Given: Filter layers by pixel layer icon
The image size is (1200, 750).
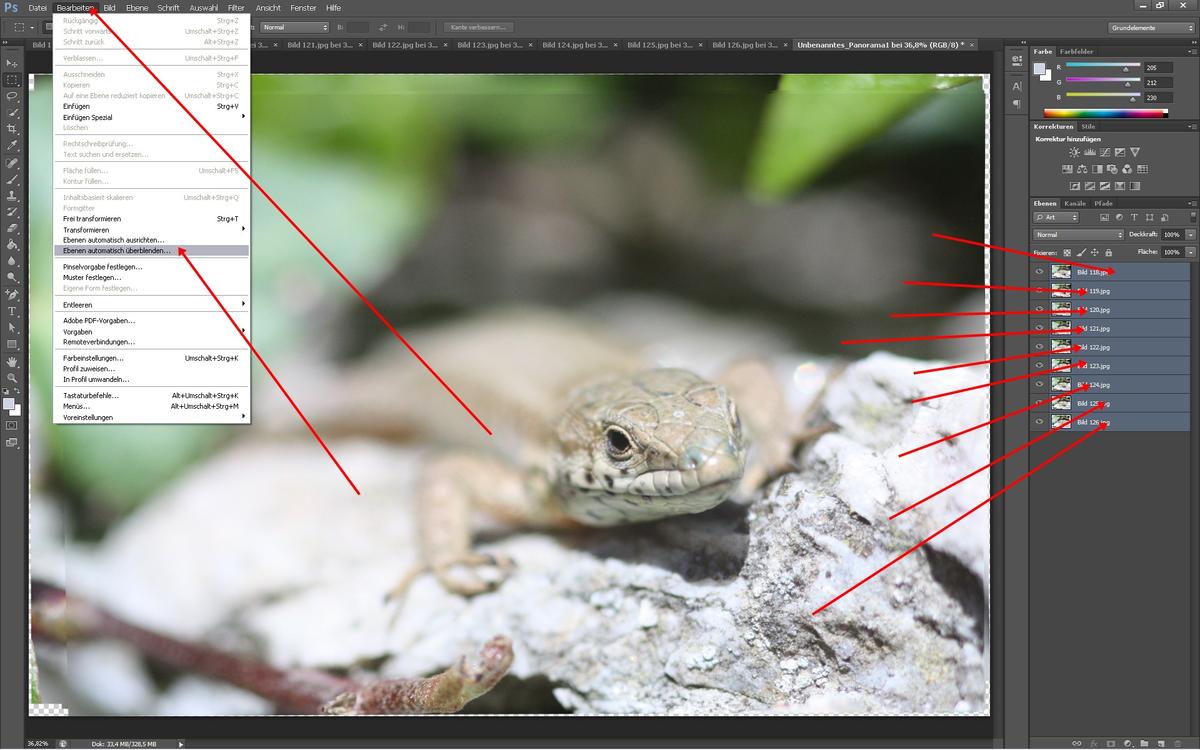Looking at the screenshot, I should click(1104, 217).
